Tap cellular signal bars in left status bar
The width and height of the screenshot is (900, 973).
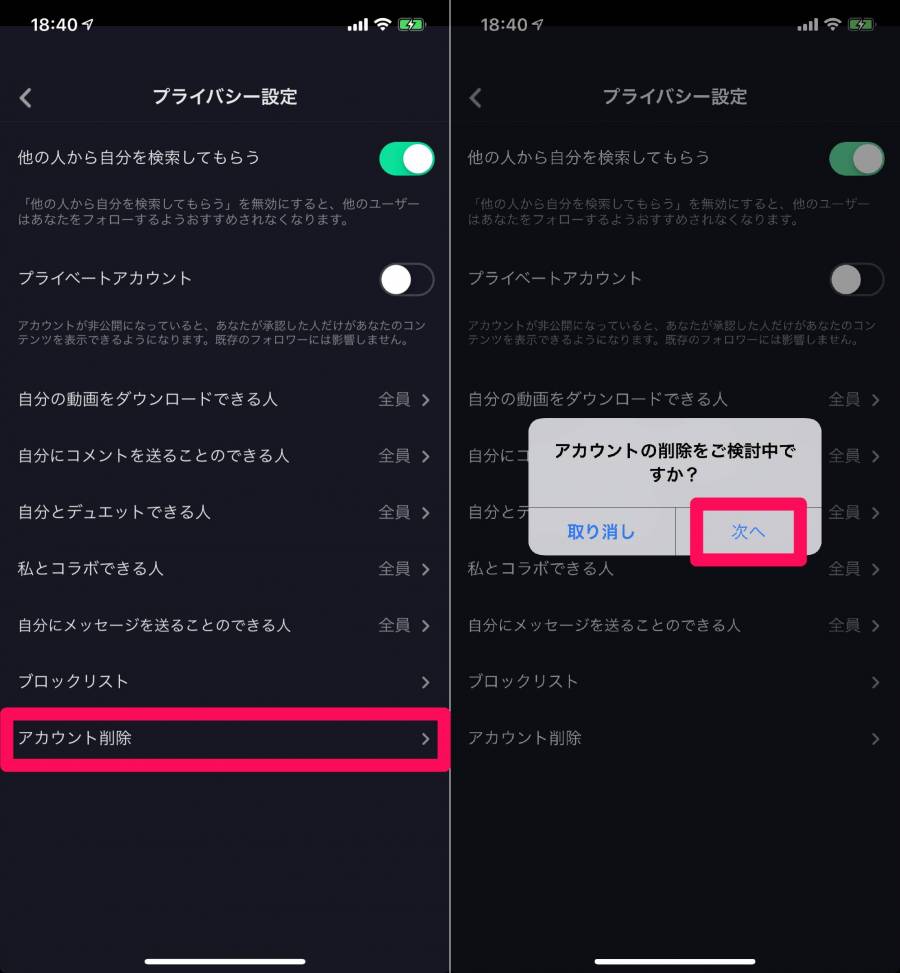[x=358, y=25]
